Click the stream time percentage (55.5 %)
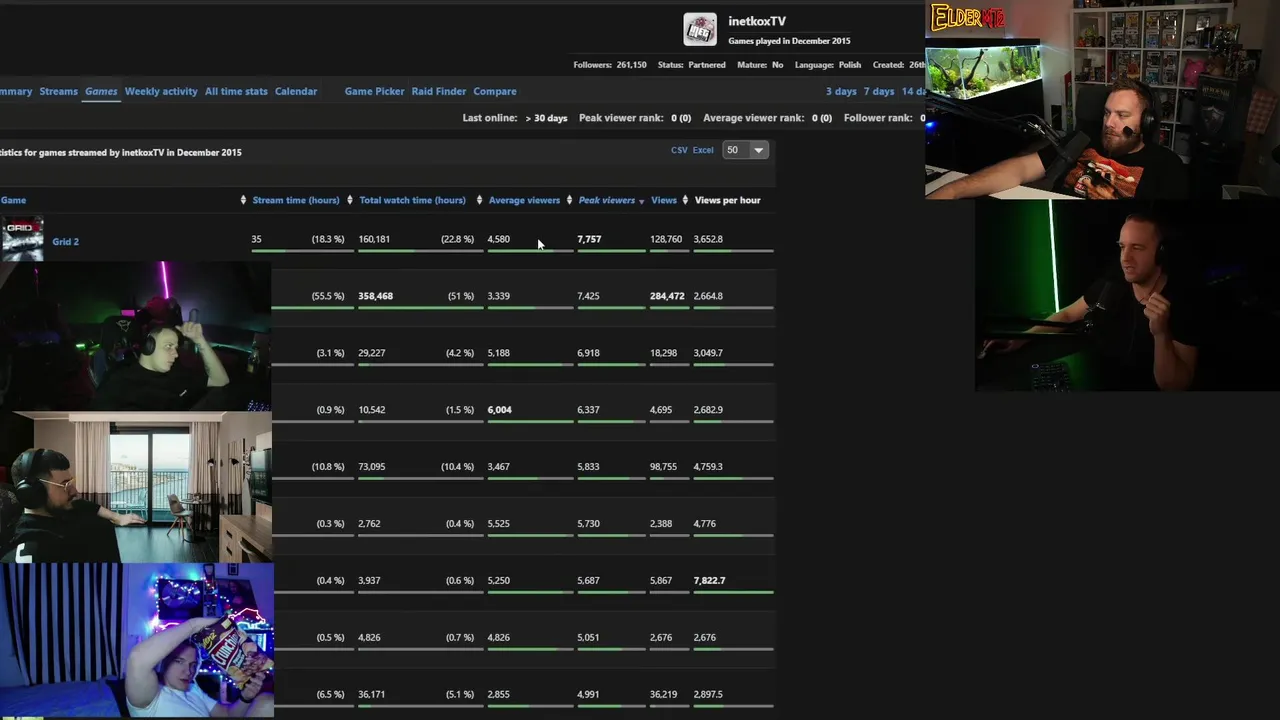 tap(328, 296)
